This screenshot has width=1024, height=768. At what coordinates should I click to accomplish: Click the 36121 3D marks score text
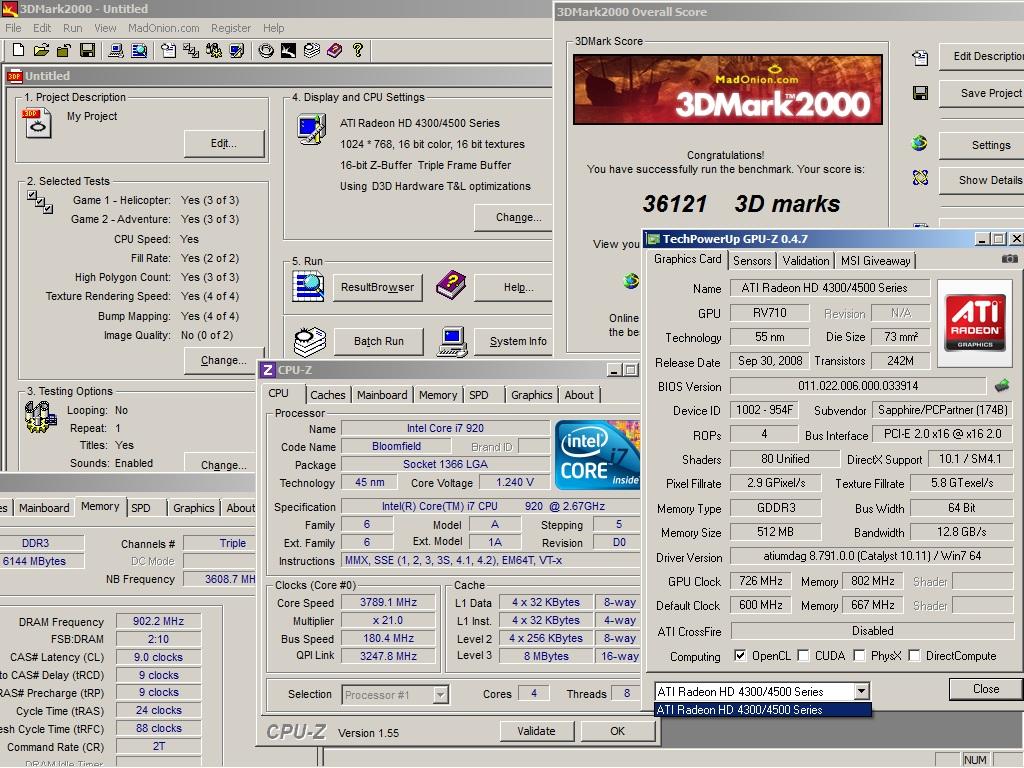[741, 204]
